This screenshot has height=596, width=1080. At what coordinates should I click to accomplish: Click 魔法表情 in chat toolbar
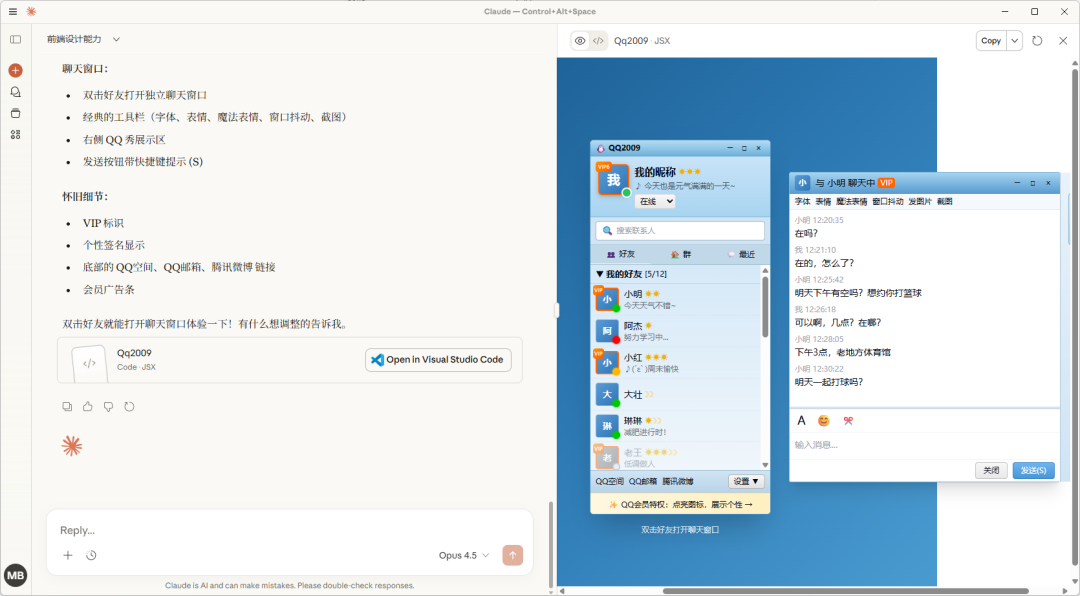[851, 201]
